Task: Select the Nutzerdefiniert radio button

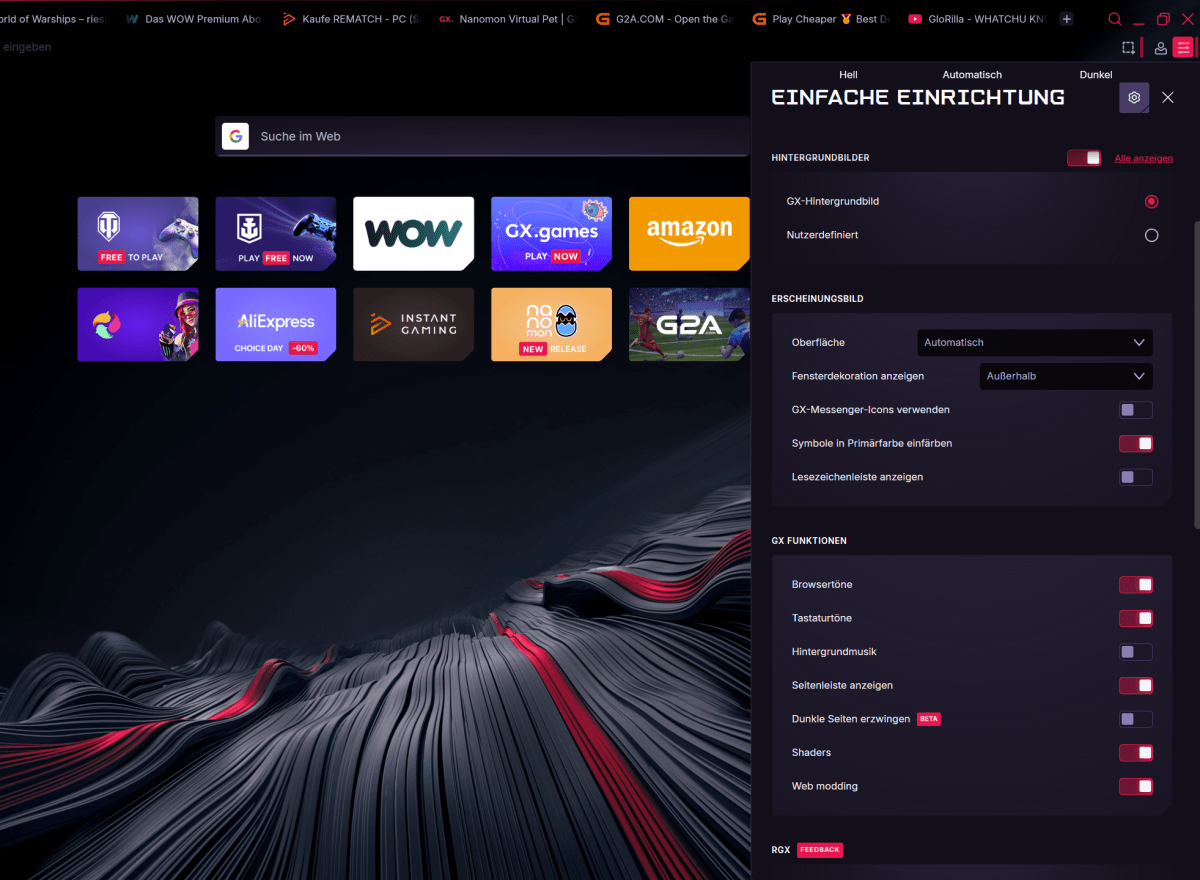Action: tap(1151, 235)
